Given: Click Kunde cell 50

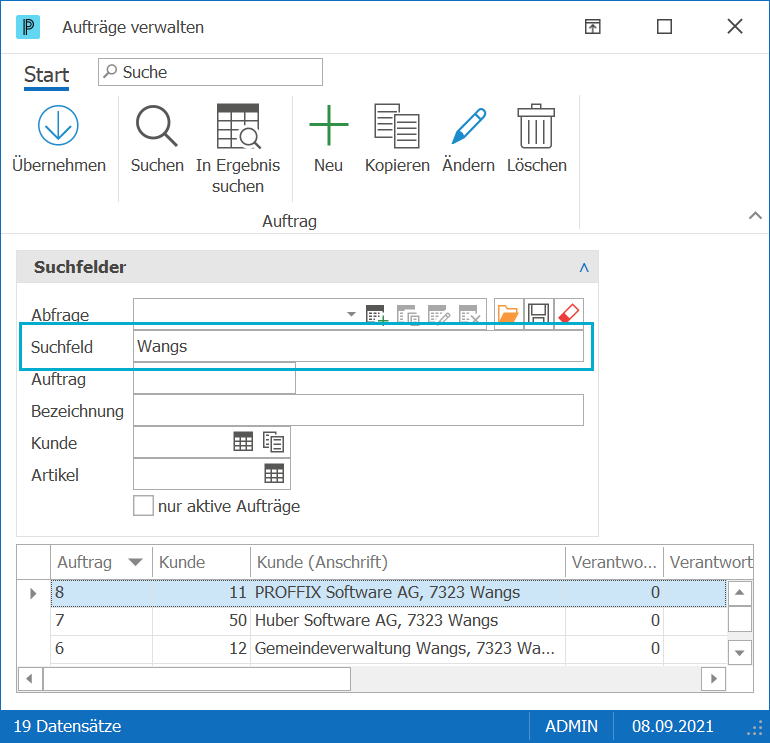Looking at the screenshot, I should tap(201, 620).
